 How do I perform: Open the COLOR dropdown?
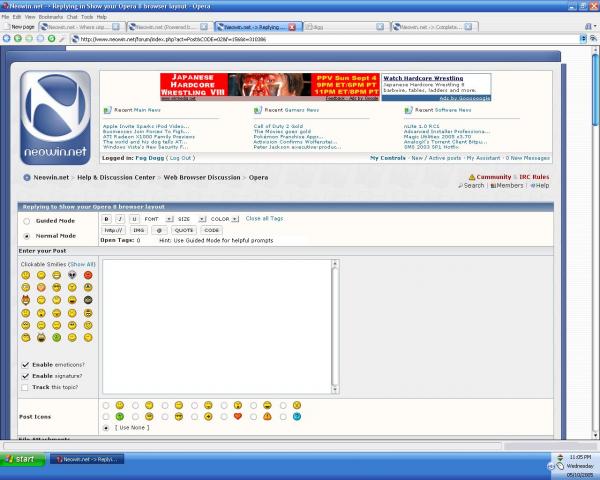pyautogui.click(x=224, y=219)
